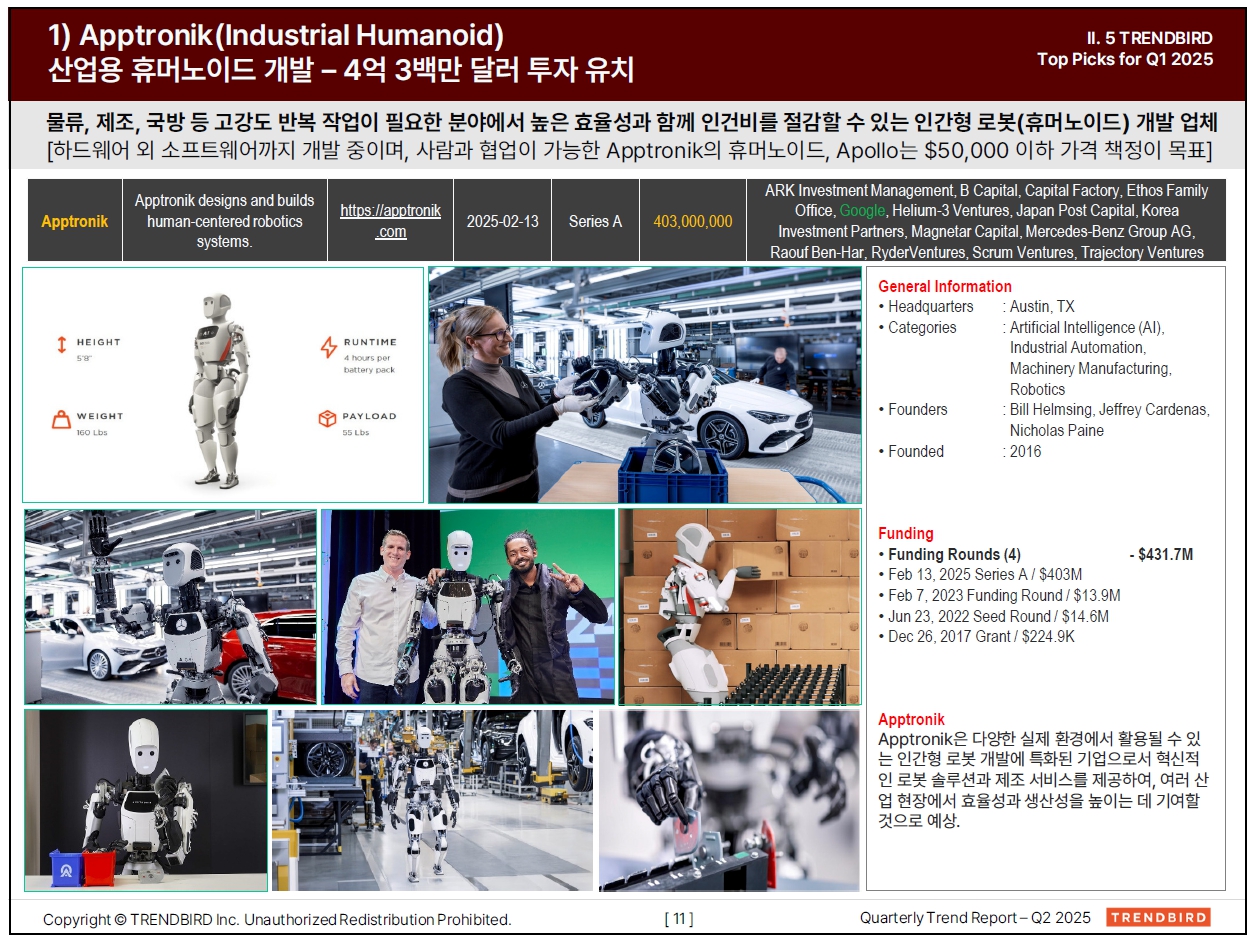Click the company description 'Apptronik designs and builds'

[x=224, y=221]
